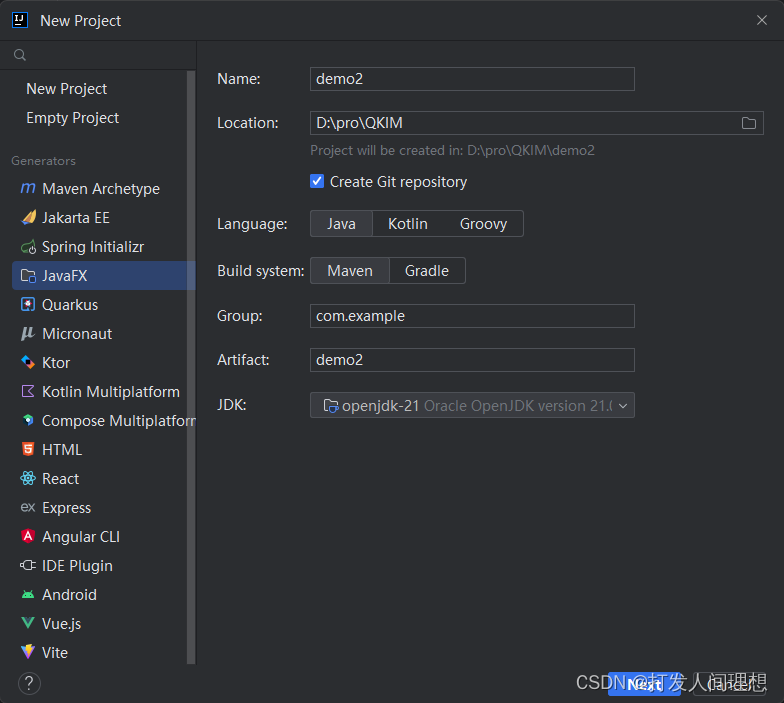784x703 pixels.
Task: Select Maven Archetype generator
Action: pos(101,189)
